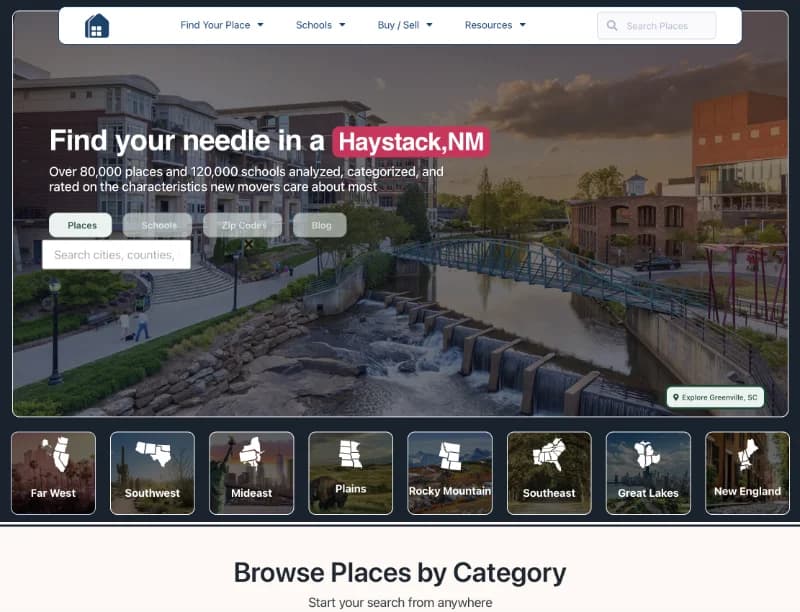The height and width of the screenshot is (612, 800).
Task: Open the Mideast label
Action: (x=252, y=493)
